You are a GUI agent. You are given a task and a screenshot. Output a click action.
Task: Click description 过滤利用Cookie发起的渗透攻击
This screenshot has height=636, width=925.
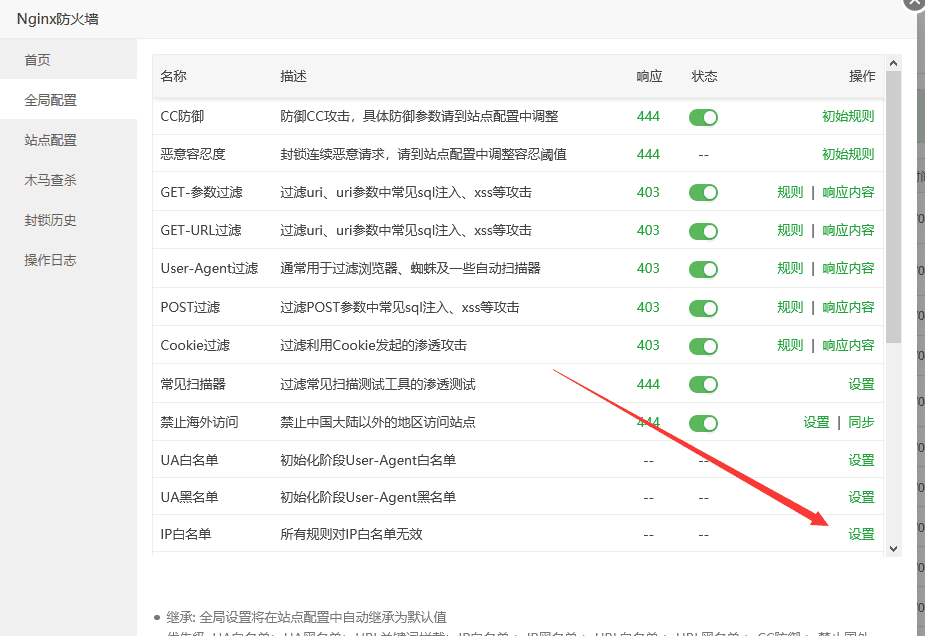(373, 345)
